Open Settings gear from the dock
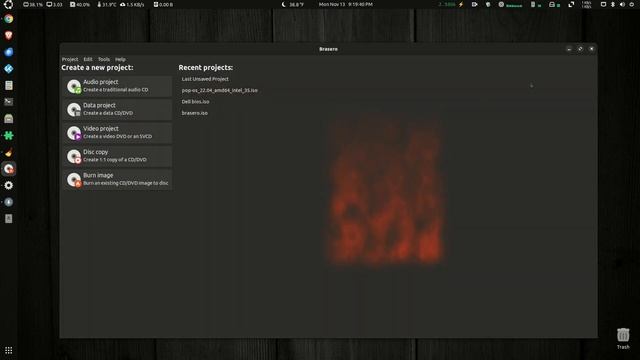 9,185
